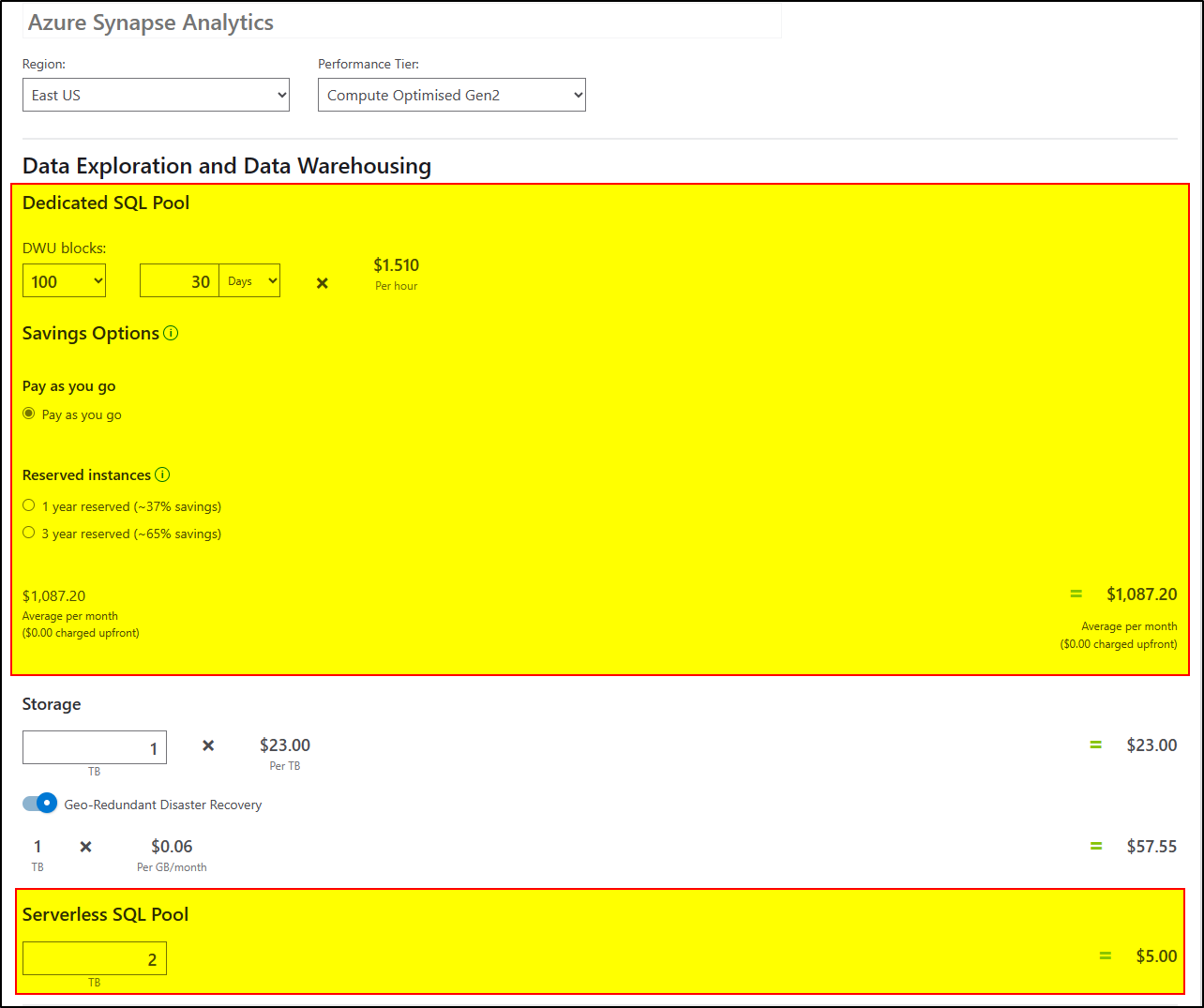
Task: Click the $0.06 Per GB/month price
Action: pos(172,847)
